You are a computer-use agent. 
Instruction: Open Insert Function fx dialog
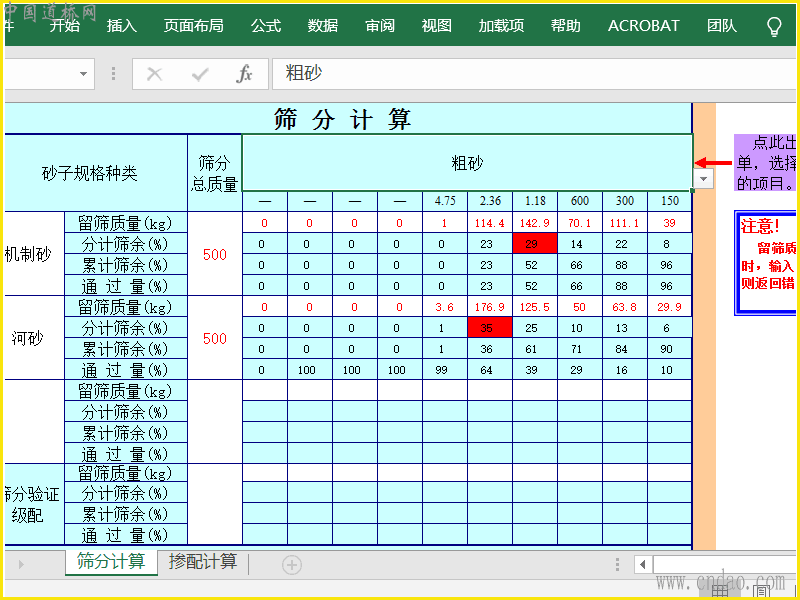244,74
